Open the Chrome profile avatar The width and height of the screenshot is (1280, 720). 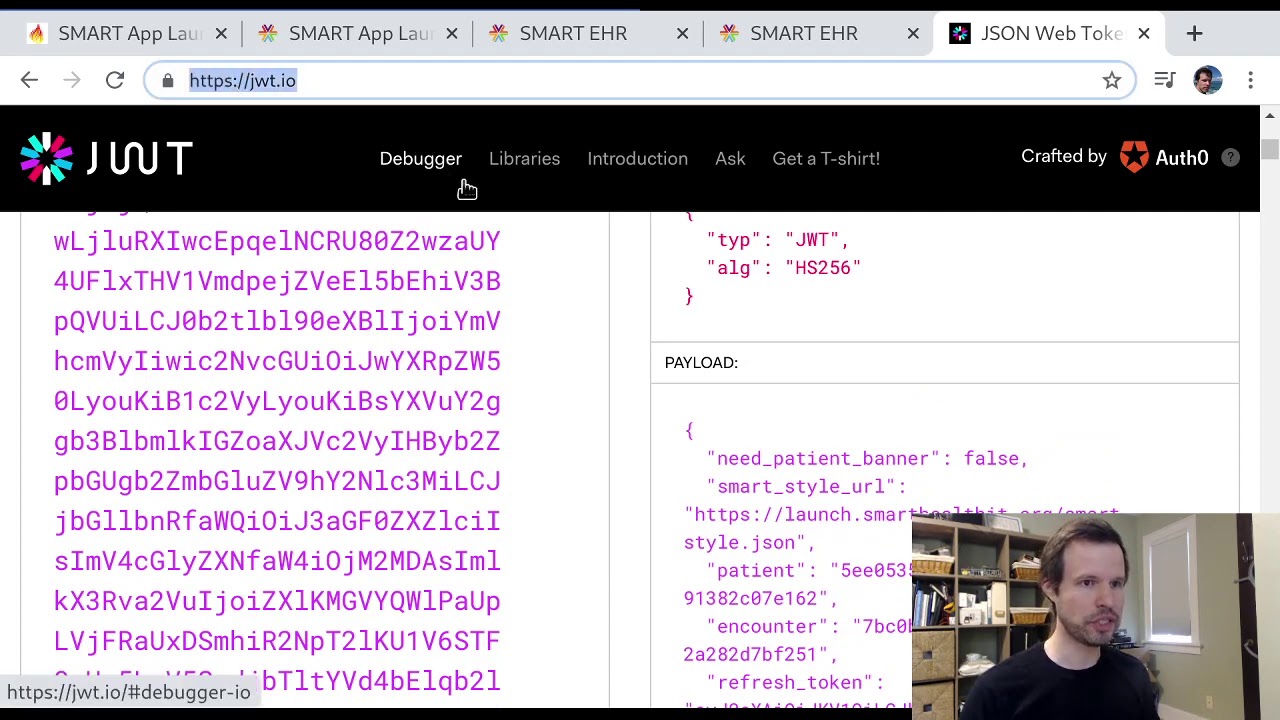pos(1208,80)
